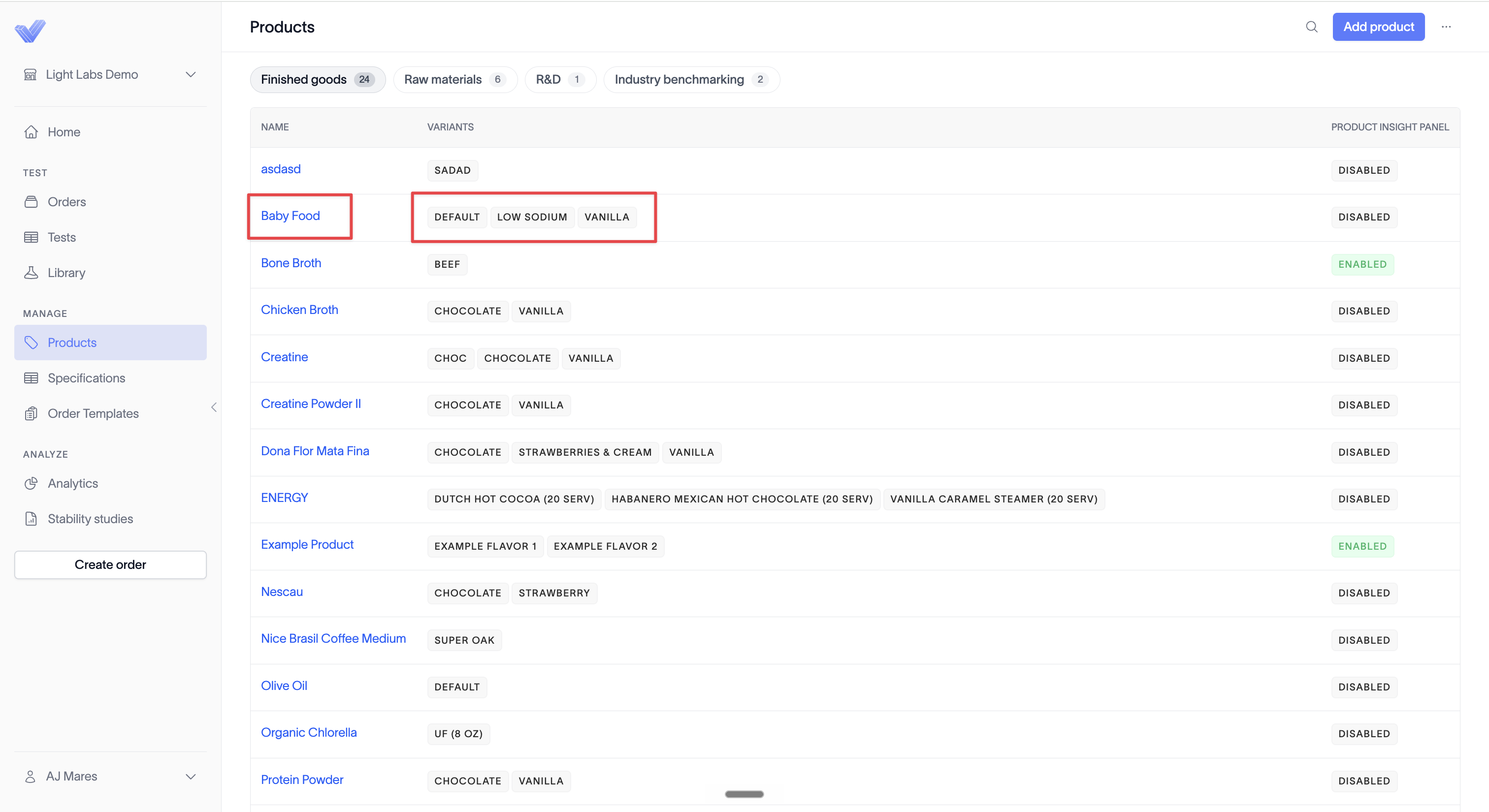The width and height of the screenshot is (1489, 812).
Task: Open the Bone Broth product link
Action: pyautogui.click(x=291, y=263)
